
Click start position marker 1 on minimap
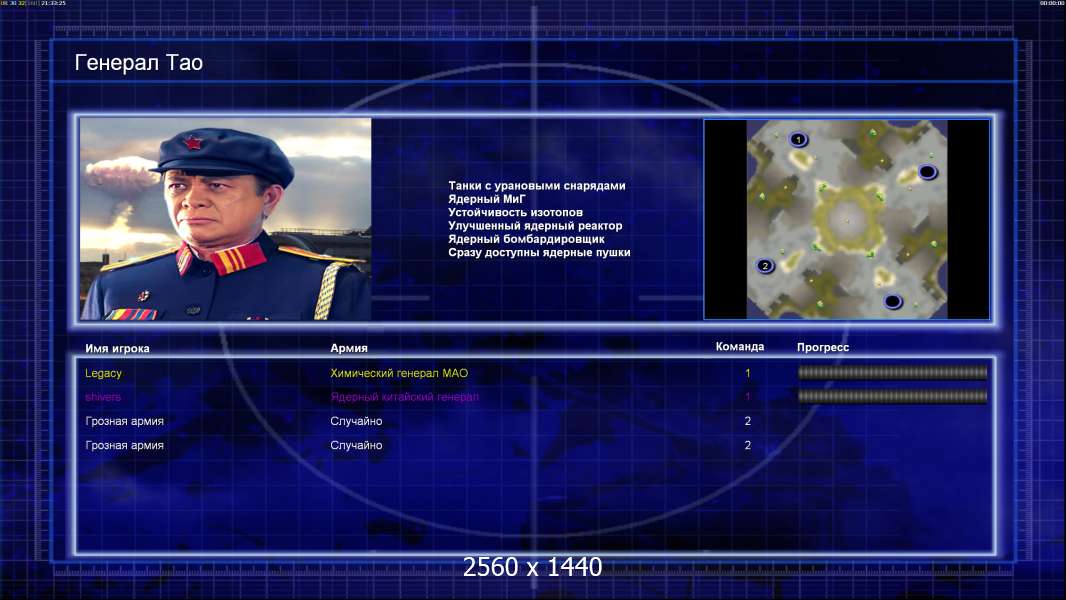(x=798, y=139)
